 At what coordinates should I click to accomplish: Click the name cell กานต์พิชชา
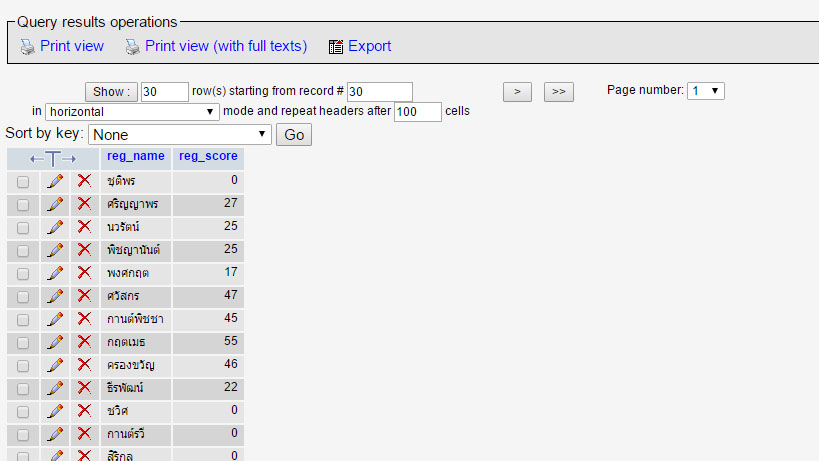point(136,319)
